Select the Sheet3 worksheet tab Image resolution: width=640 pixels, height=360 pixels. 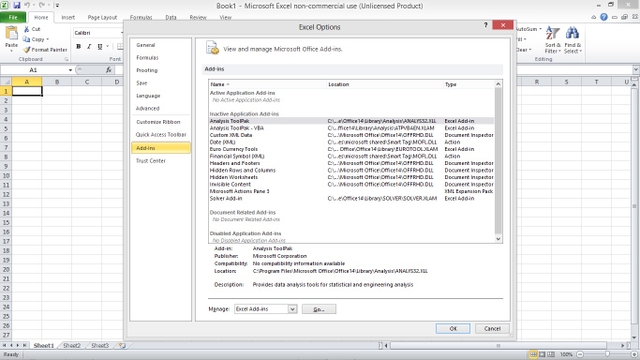(x=100, y=345)
